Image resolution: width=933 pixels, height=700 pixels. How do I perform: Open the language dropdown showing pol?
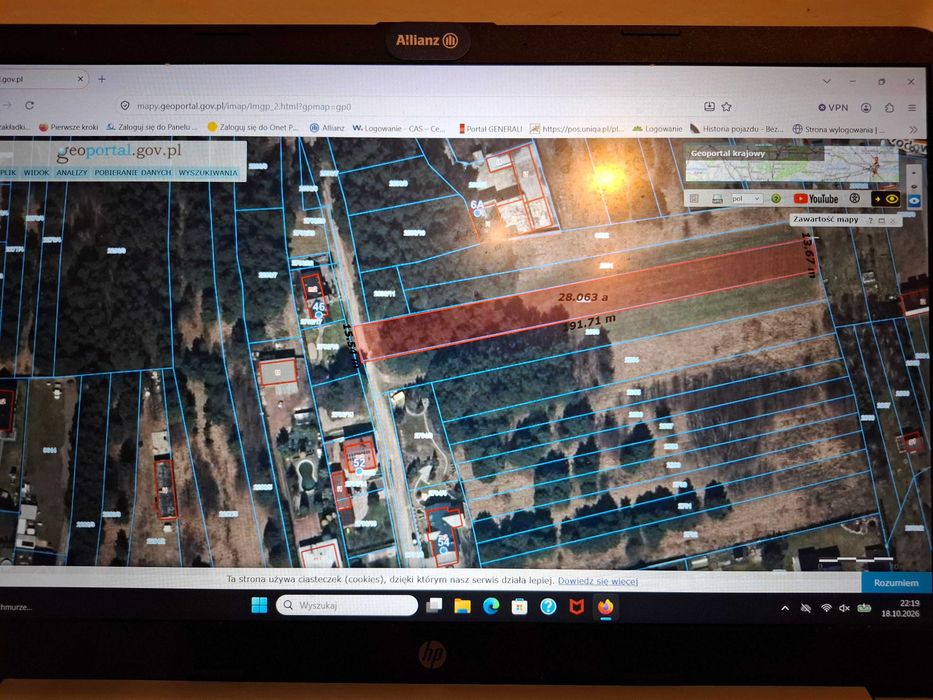coord(746,199)
